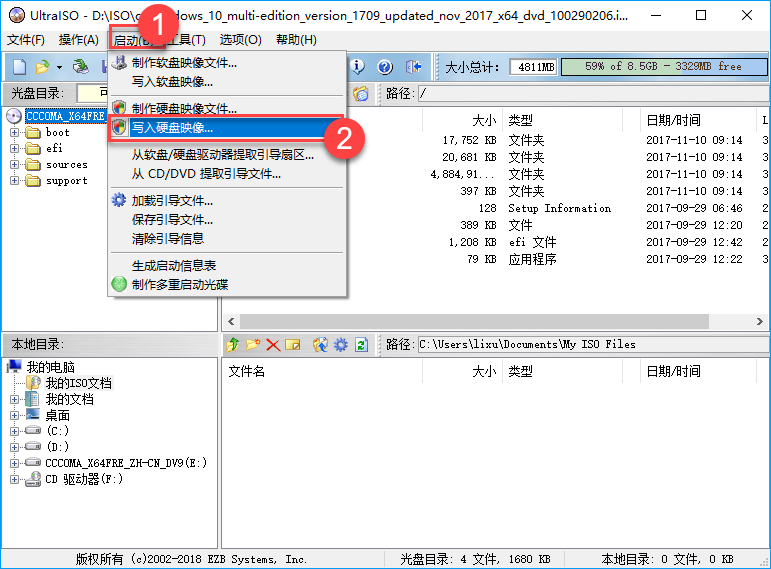Select the sources folder in disc tree

(x=67, y=165)
